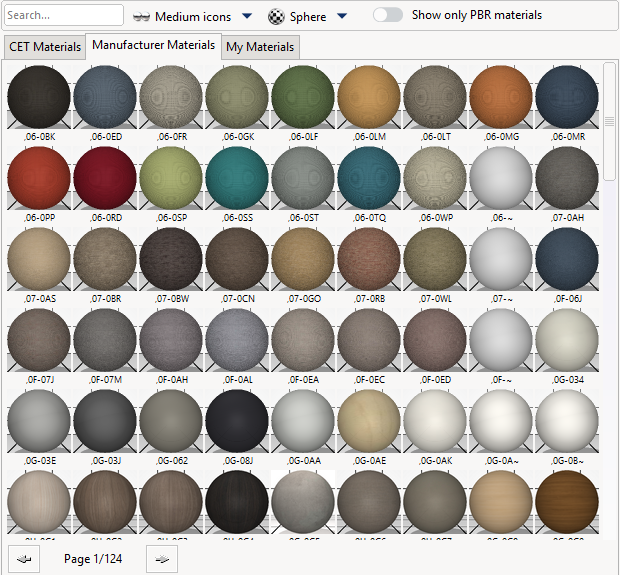Click the checkered sphere preview icon
The image size is (620, 575).
276,17
